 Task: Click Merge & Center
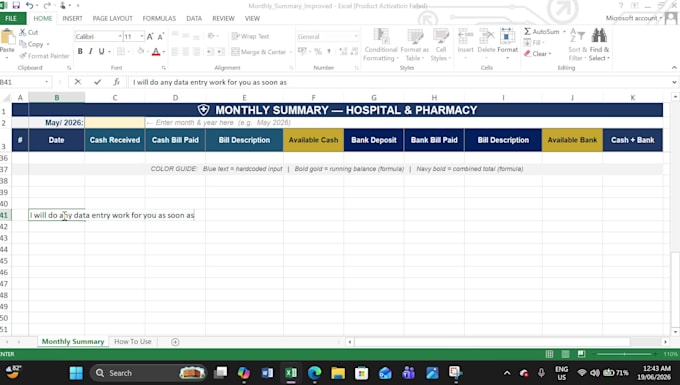pyautogui.click(x=259, y=52)
